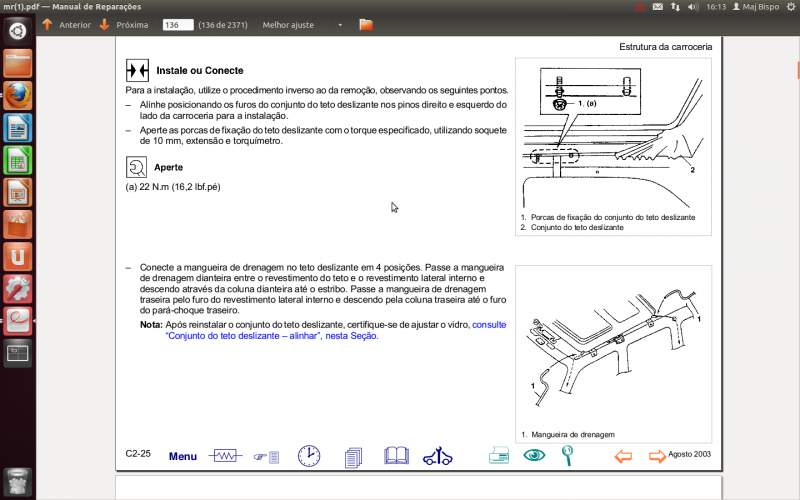The width and height of the screenshot is (800, 500).
Task: Open the sound volume indicator
Action: tap(692, 7)
